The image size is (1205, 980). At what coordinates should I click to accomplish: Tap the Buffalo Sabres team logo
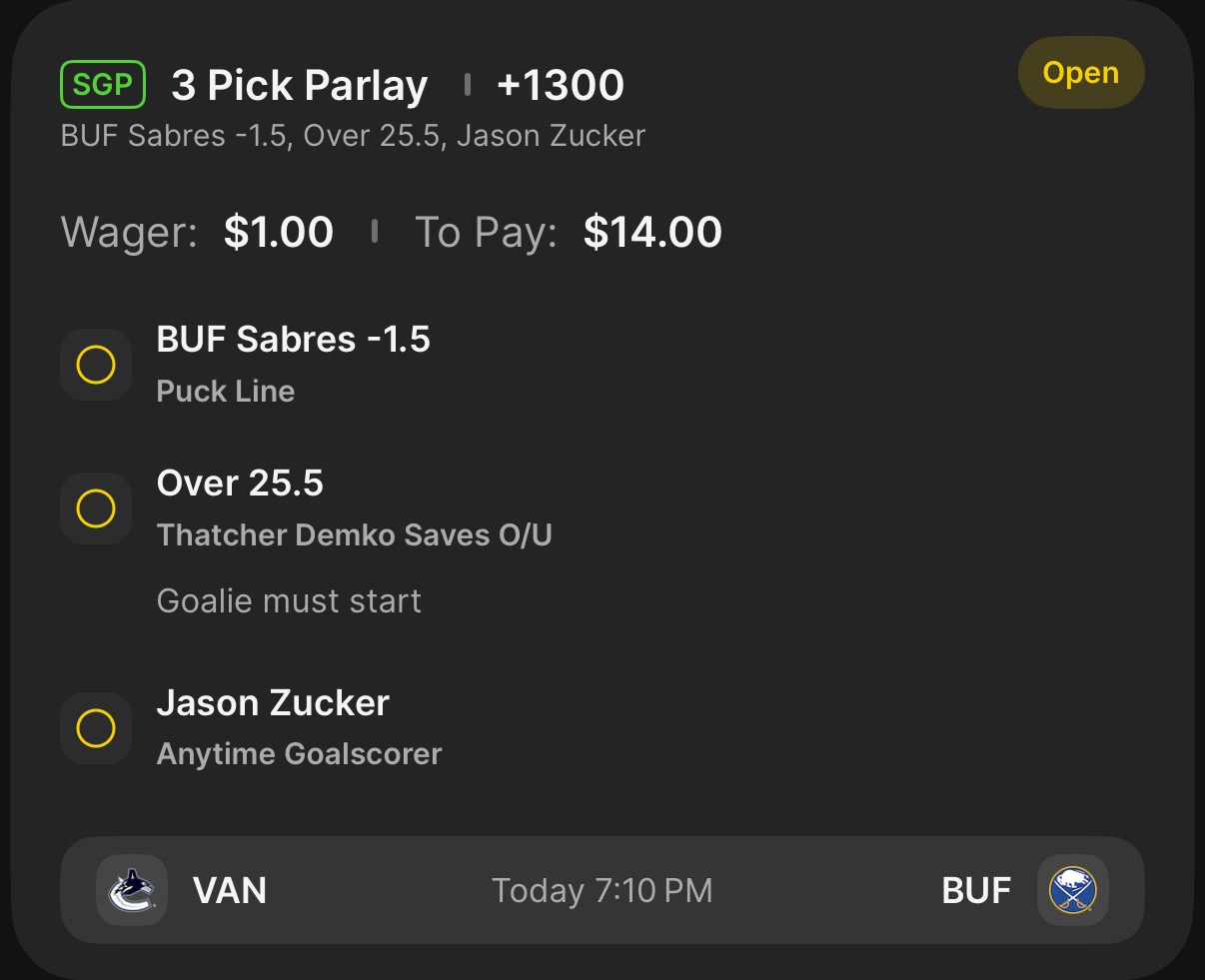click(x=1073, y=890)
